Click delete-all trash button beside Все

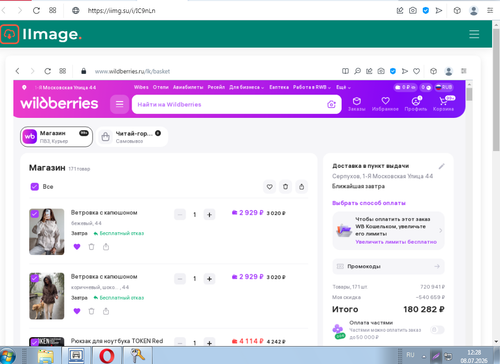285,187
